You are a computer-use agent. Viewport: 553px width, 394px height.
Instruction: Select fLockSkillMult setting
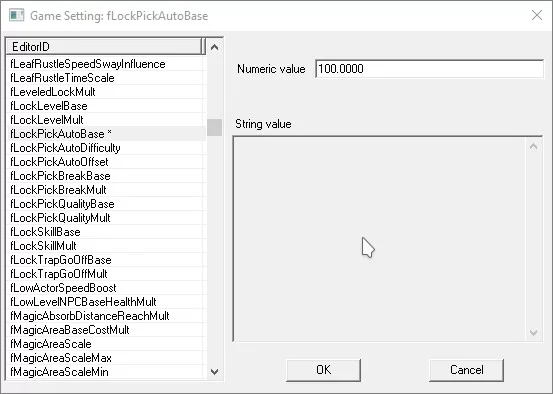coord(106,246)
